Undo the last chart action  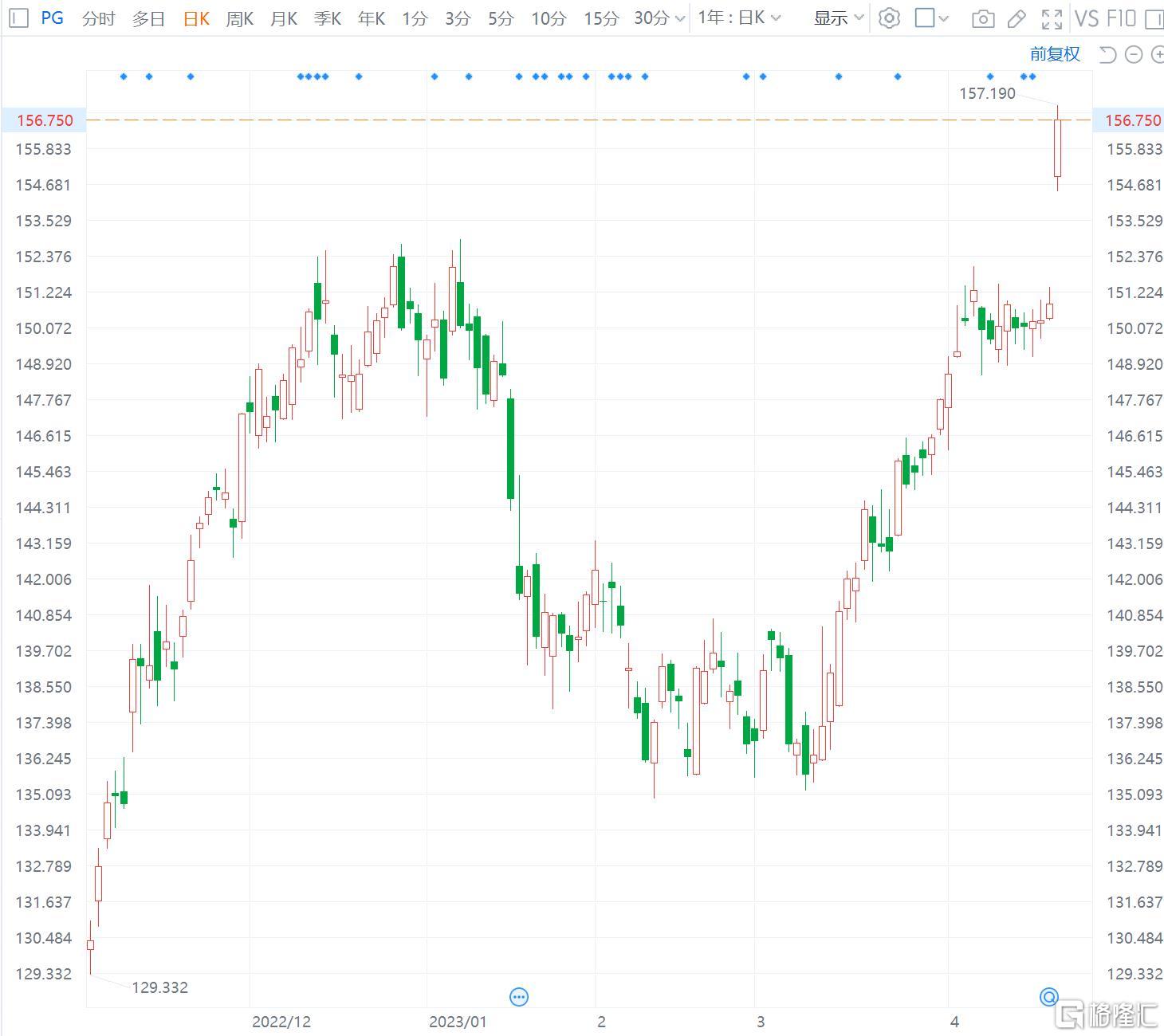pos(1107,54)
